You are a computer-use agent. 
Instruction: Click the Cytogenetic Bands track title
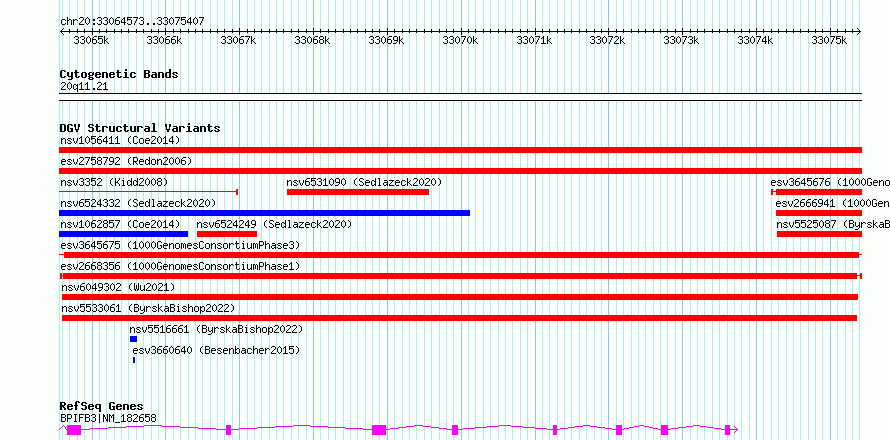coord(119,74)
